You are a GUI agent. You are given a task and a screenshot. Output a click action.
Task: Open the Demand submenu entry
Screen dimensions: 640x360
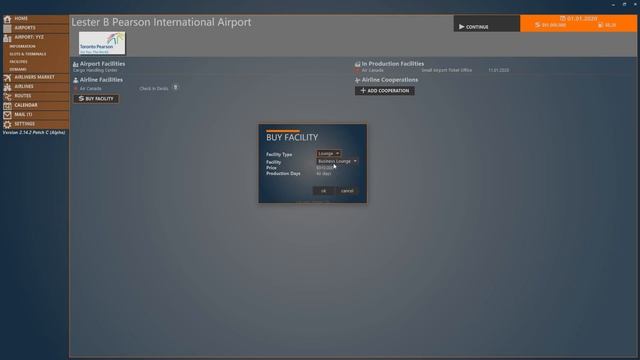click(18, 70)
